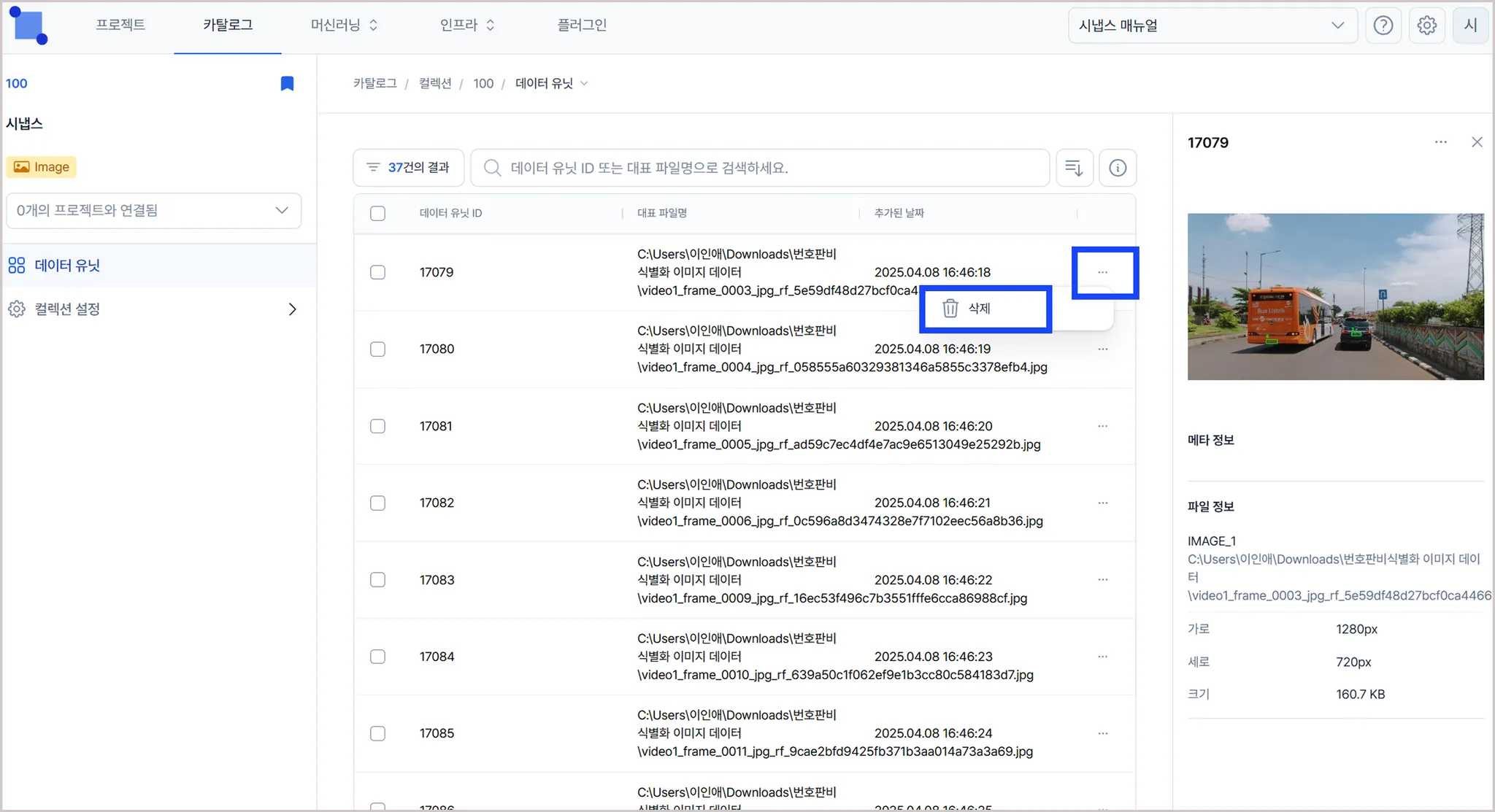Switch to the 프로젝트 tab

120,26
